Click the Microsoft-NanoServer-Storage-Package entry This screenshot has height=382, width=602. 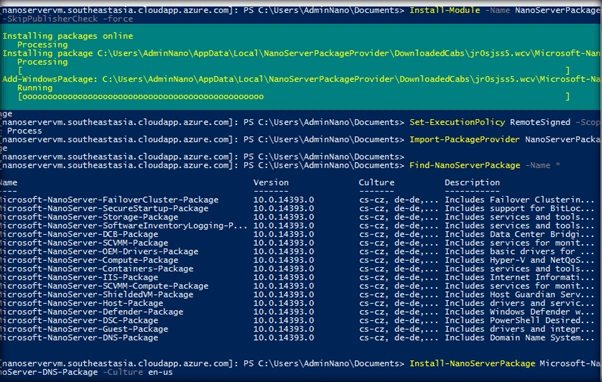tap(89, 217)
